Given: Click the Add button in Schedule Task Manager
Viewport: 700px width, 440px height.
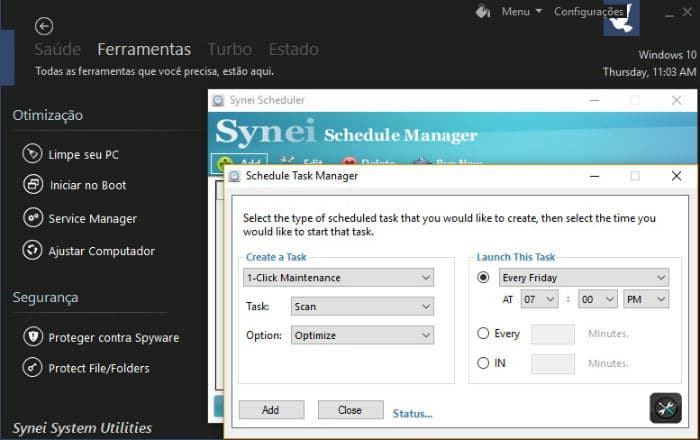Looking at the screenshot, I should point(271,410).
